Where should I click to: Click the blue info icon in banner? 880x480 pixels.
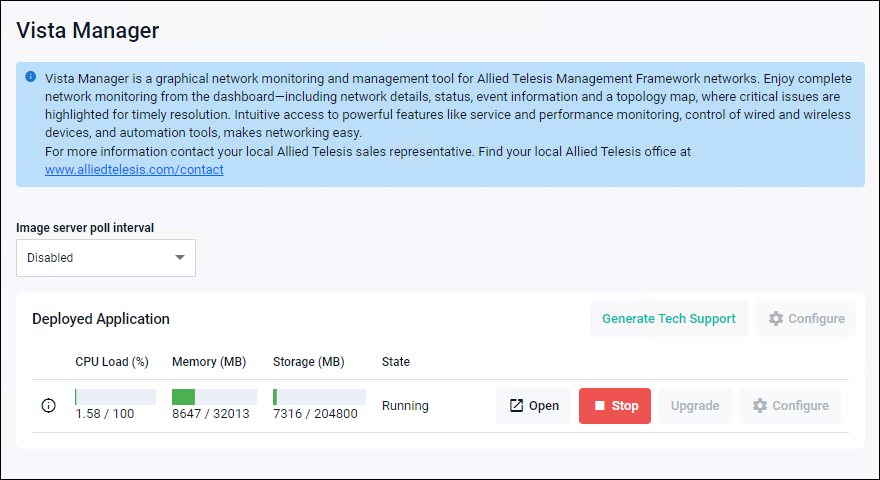coord(31,77)
